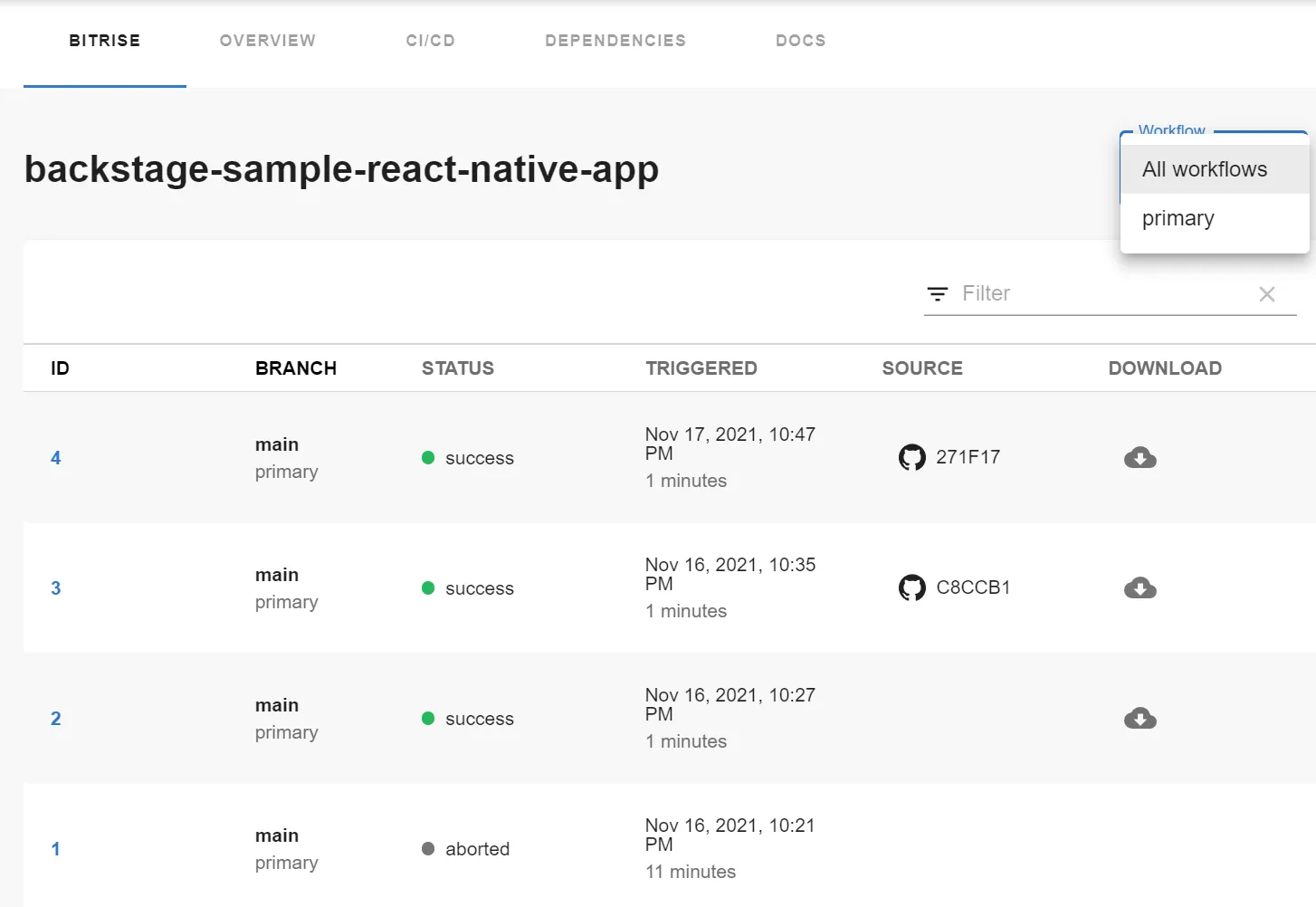Go to the Dependencies tab

[x=615, y=41]
